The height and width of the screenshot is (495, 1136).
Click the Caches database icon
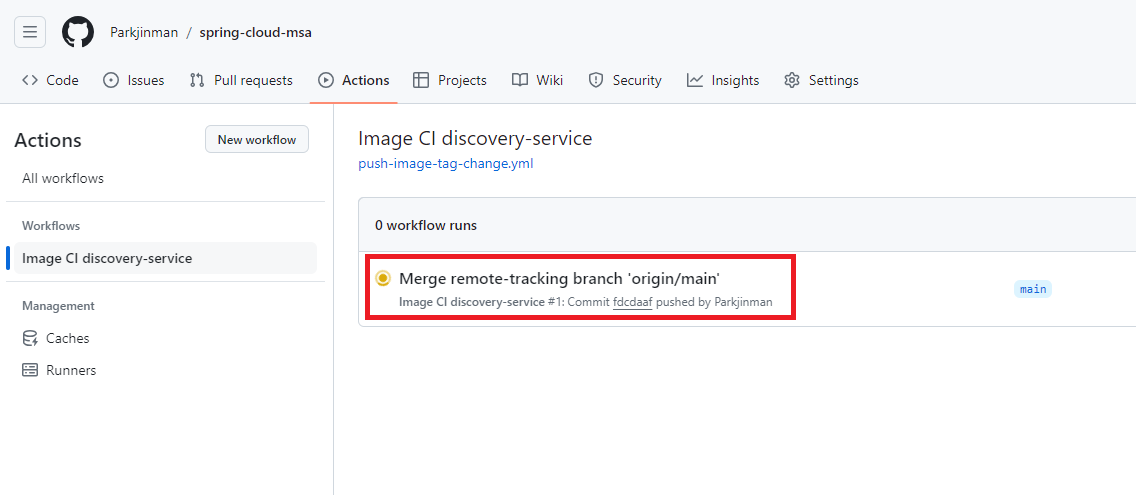(x=30, y=338)
